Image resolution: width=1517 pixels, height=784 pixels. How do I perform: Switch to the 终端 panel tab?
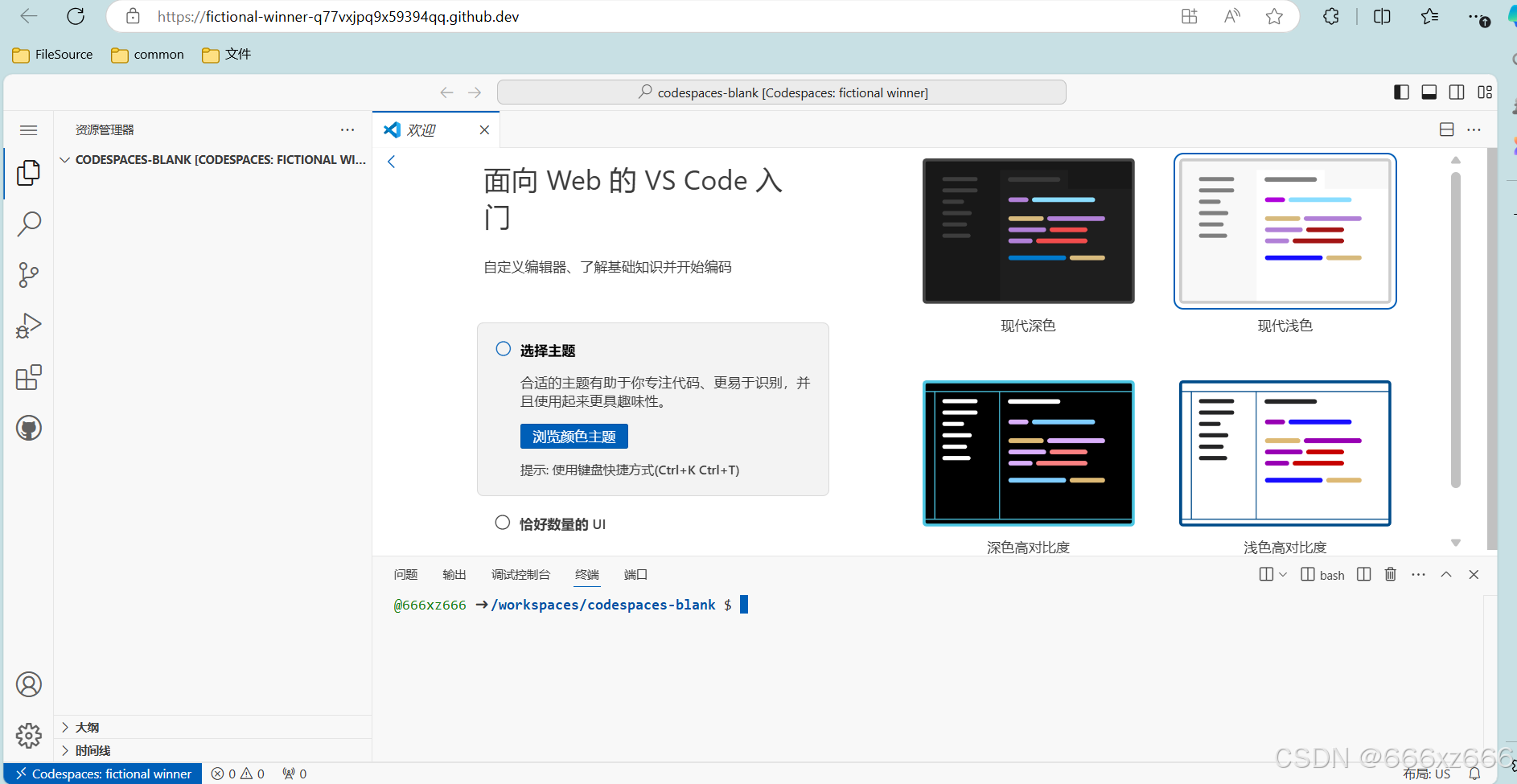click(x=587, y=574)
